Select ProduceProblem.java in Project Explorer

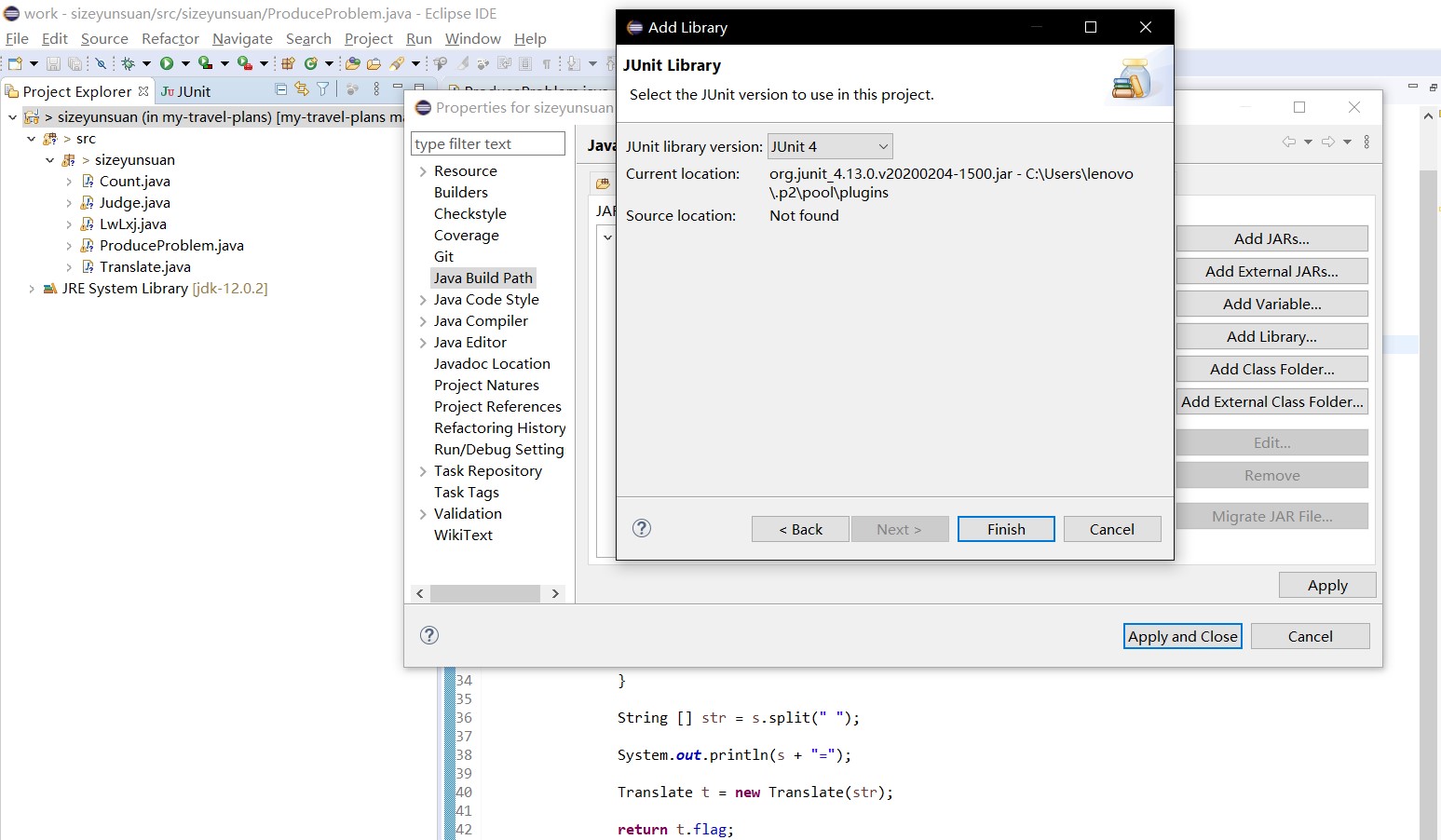tap(171, 246)
